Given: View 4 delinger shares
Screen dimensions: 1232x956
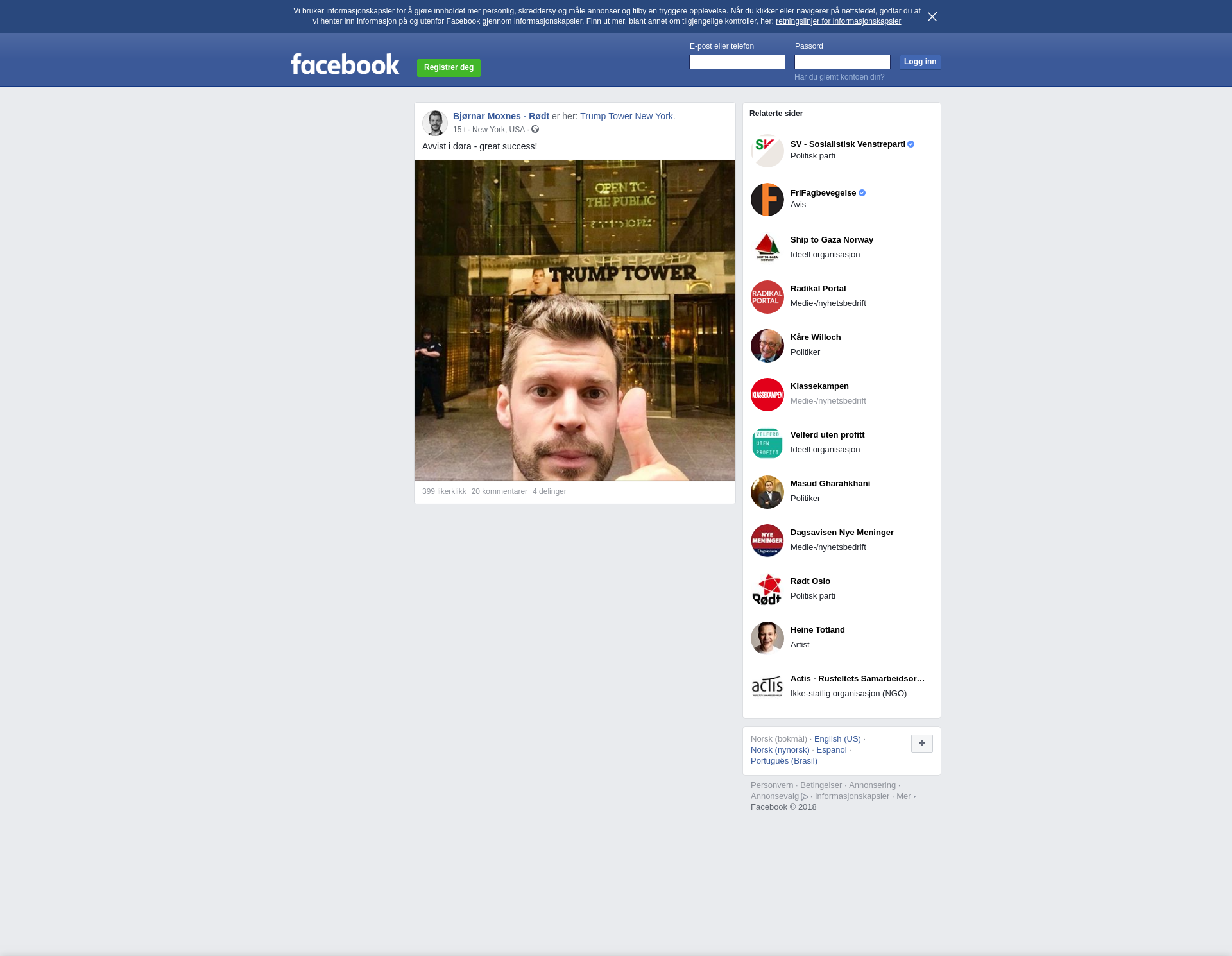Looking at the screenshot, I should [549, 491].
